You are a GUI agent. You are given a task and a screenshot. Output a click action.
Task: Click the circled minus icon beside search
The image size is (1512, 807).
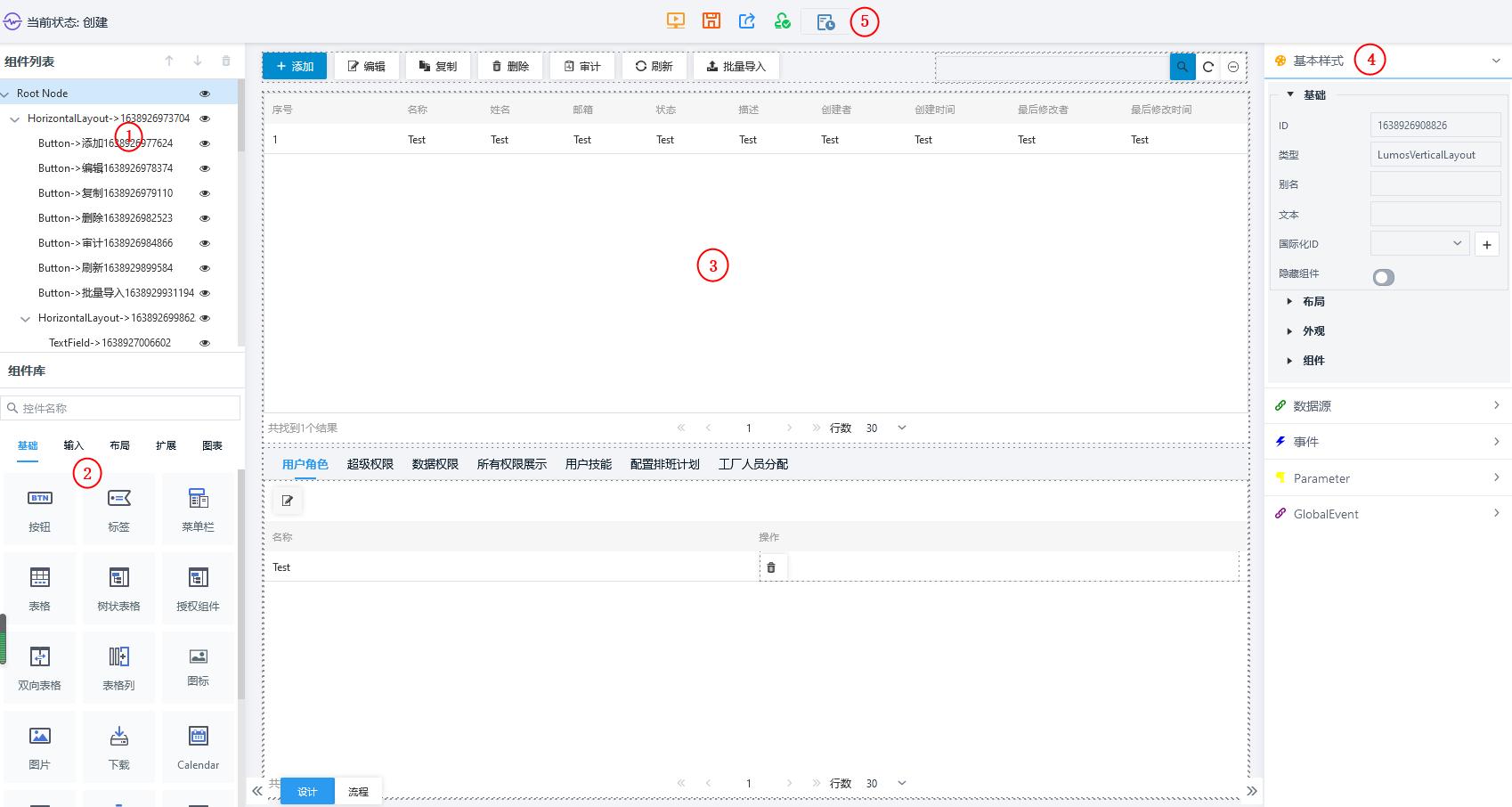1233,67
